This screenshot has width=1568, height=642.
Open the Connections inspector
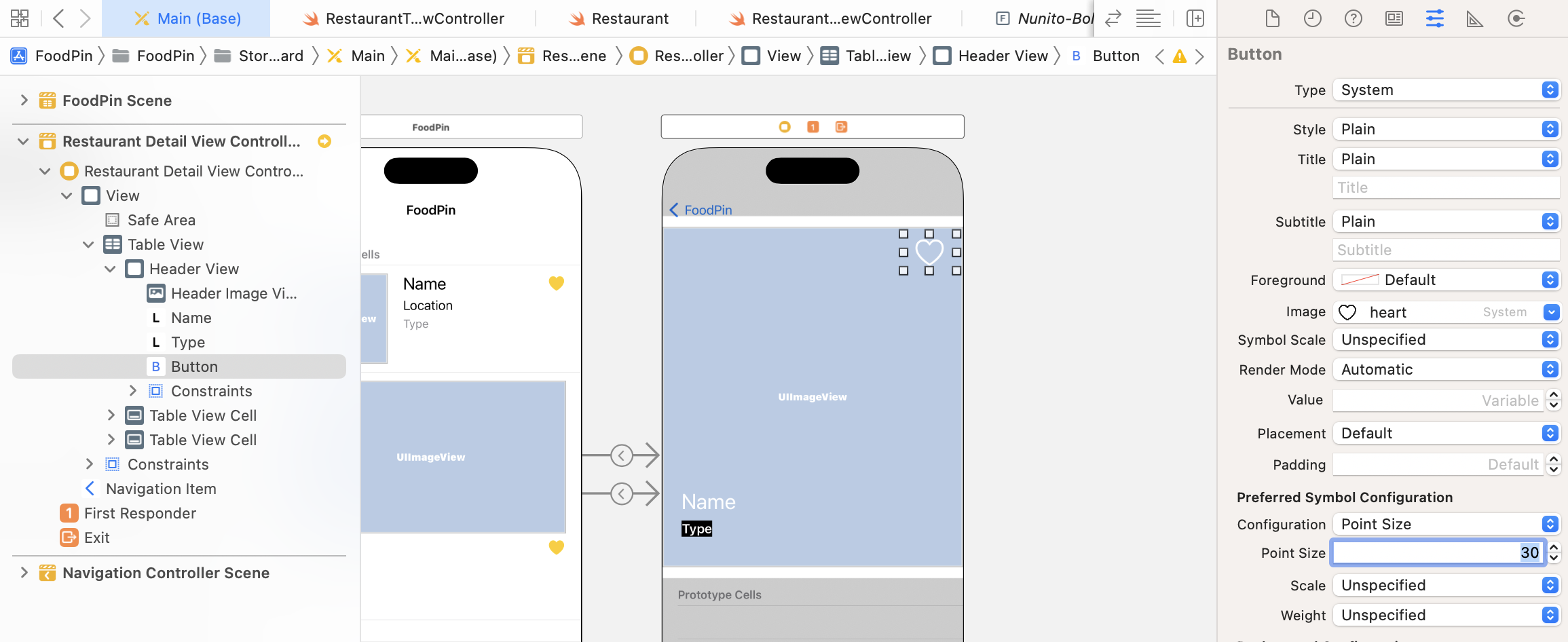point(1516,18)
